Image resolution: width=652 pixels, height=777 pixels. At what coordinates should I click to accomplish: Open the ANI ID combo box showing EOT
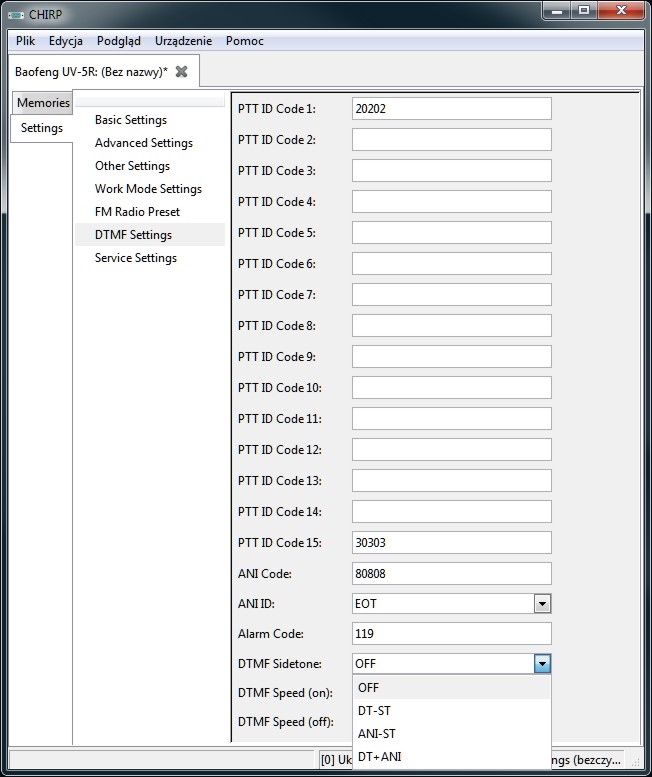pos(451,604)
